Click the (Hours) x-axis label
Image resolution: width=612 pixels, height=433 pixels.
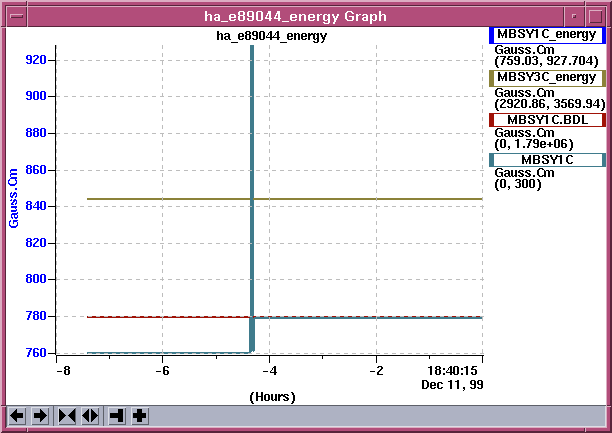270,396
